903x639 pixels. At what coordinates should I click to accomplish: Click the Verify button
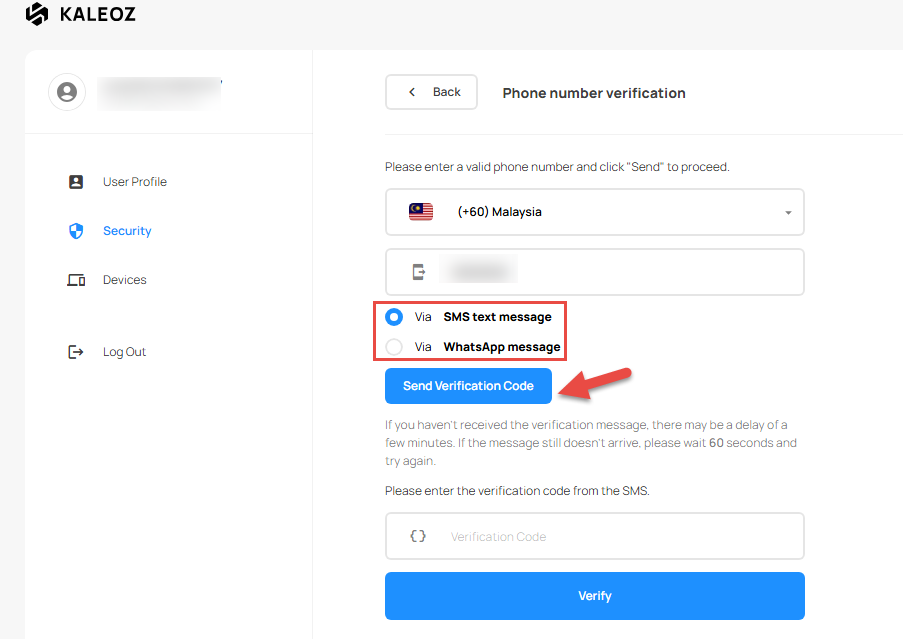(x=595, y=596)
